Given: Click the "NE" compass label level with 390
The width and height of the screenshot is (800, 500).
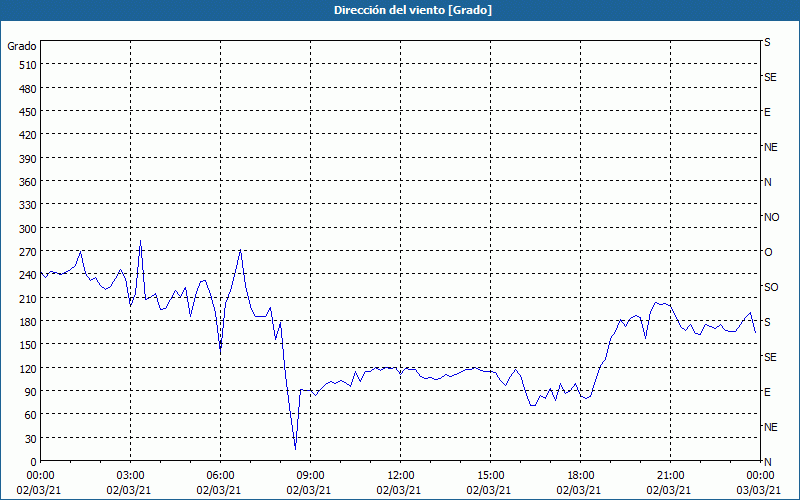Looking at the screenshot, I should (771, 147).
